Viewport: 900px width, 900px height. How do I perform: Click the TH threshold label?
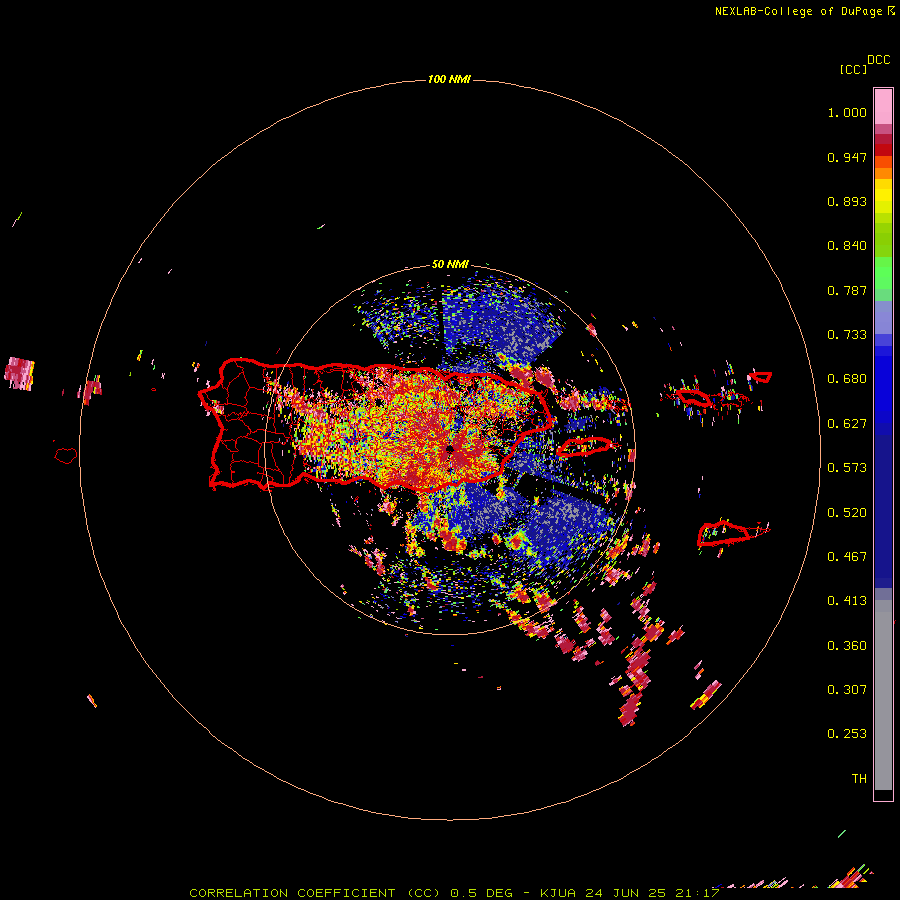click(x=859, y=779)
